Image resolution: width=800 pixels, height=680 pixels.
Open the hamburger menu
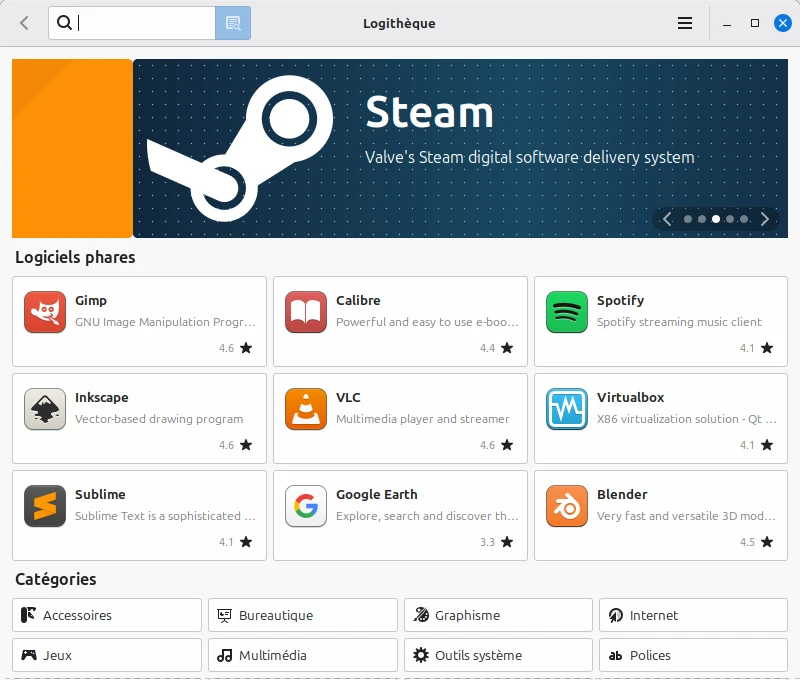(685, 23)
